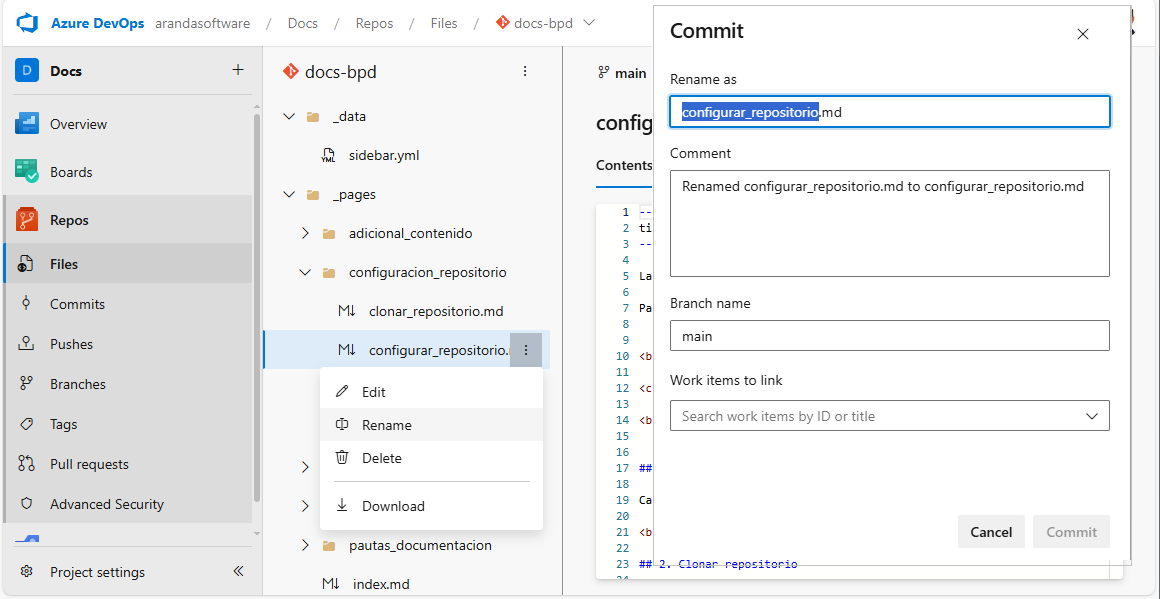Open Boards from the sidebar
The image size is (1160, 599).
70,172
